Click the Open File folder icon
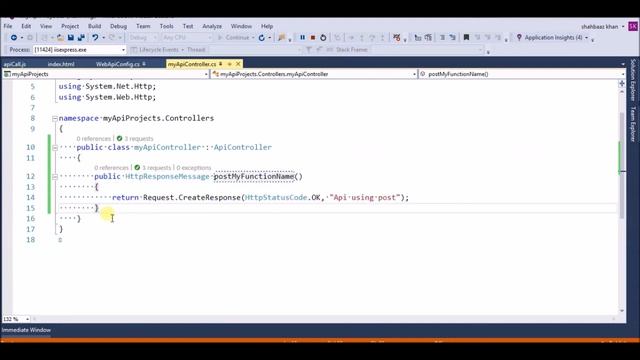 (60, 38)
